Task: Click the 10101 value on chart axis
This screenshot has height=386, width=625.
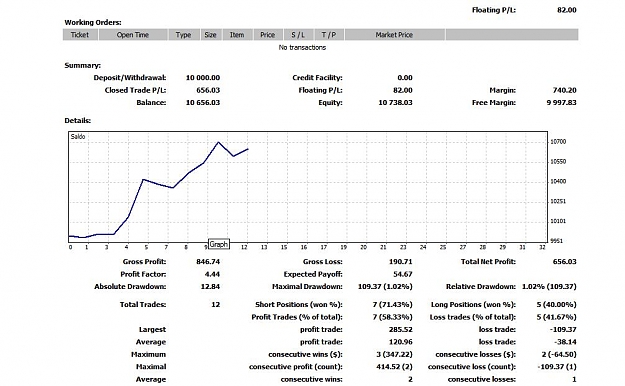Action: click(558, 221)
